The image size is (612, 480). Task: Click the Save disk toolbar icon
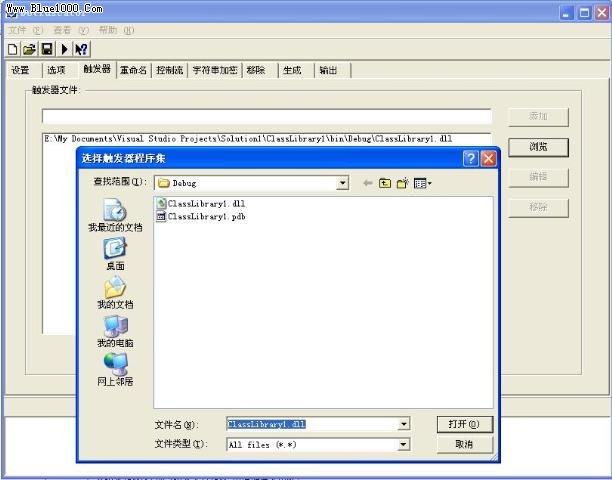click(46, 48)
